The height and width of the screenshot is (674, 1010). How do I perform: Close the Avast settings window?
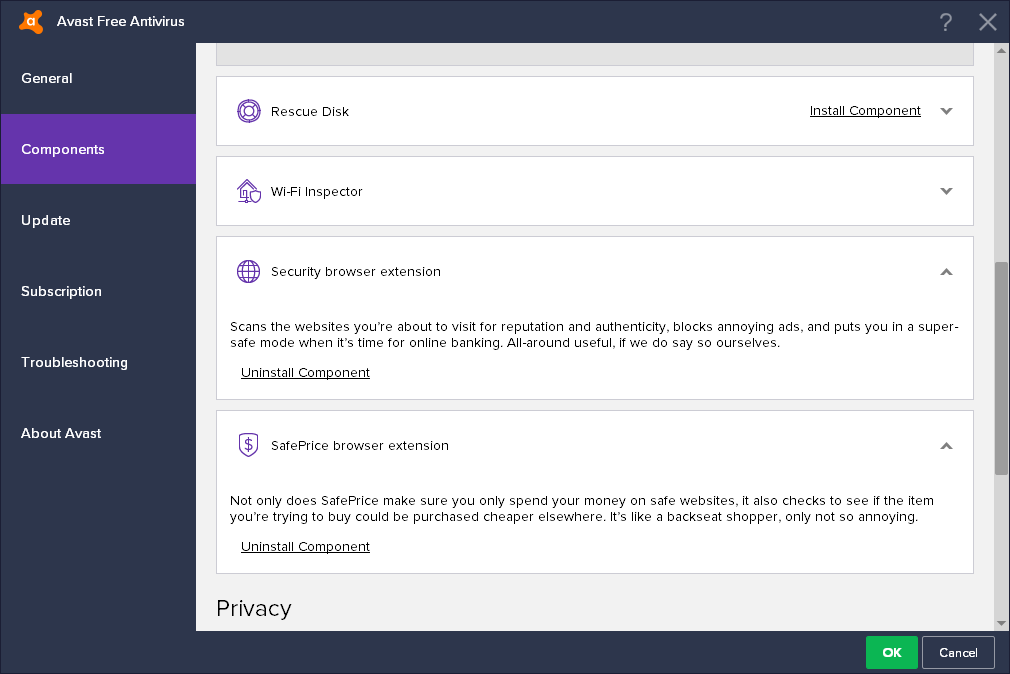click(x=987, y=22)
